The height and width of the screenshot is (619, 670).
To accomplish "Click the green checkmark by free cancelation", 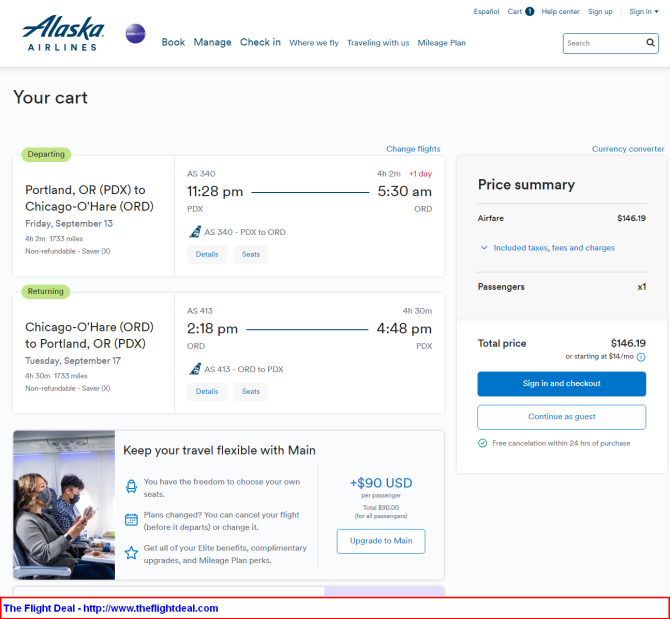I will click(x=482, y=443).
